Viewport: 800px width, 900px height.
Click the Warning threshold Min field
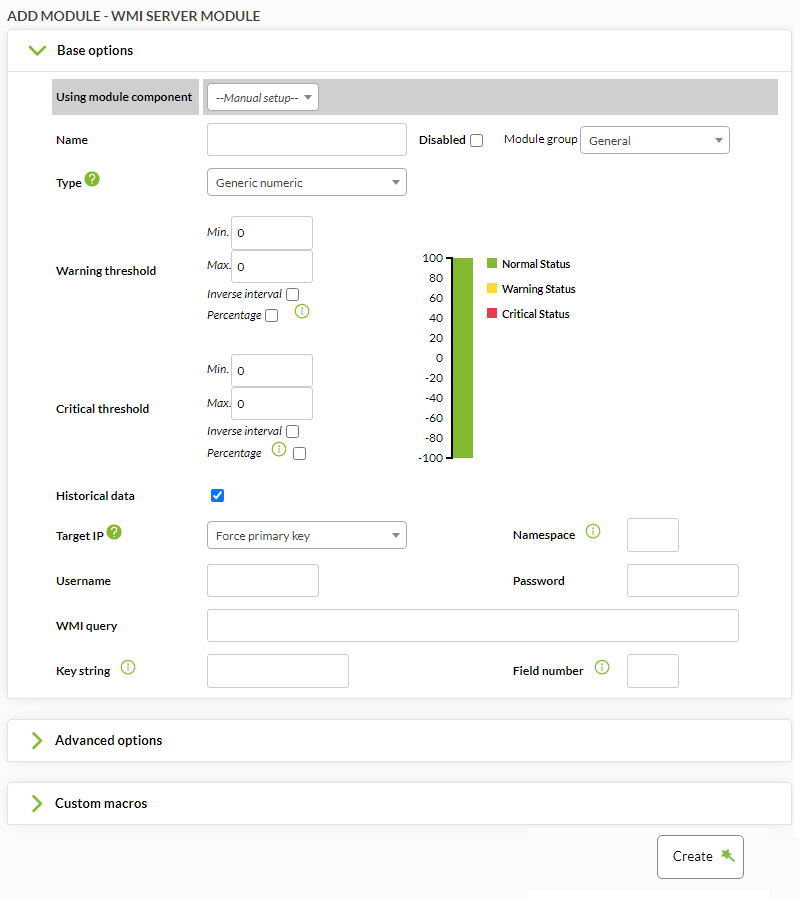pos(272,233)
